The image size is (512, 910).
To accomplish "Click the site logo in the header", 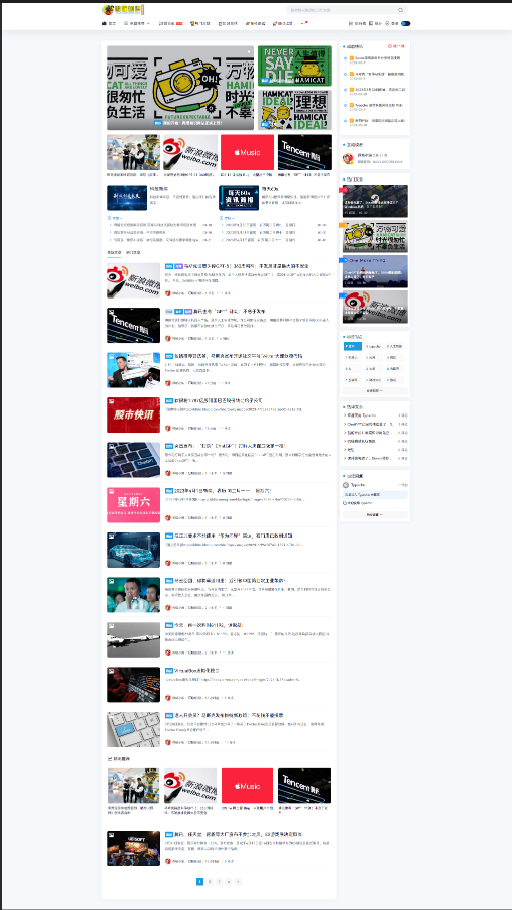I will point(123,10).
